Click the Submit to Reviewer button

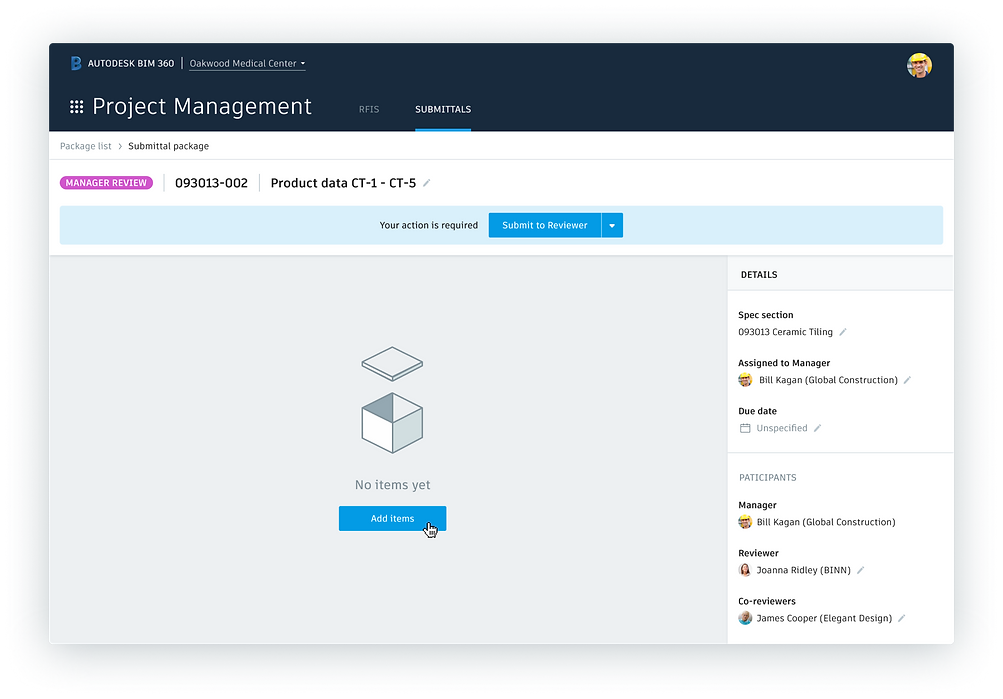pyautogui.click(x=545, y=225)
